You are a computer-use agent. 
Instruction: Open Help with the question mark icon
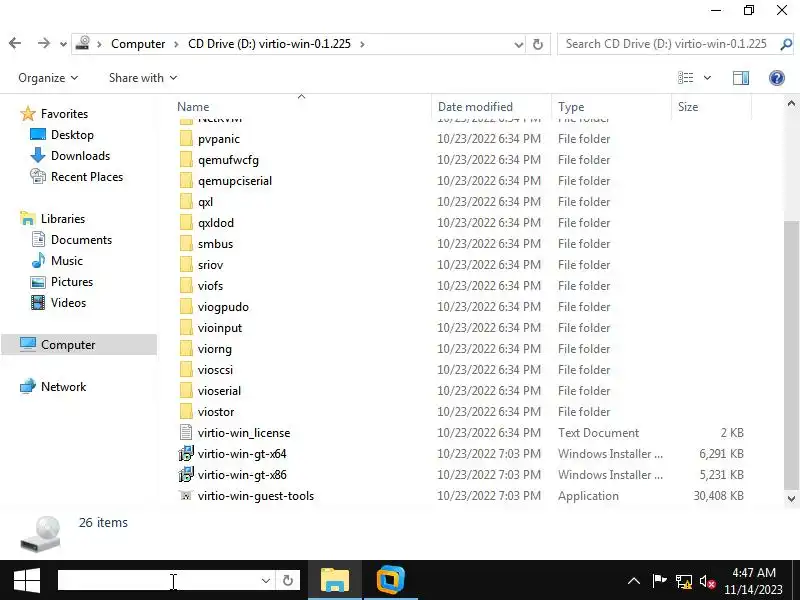[x=777, y=78]
